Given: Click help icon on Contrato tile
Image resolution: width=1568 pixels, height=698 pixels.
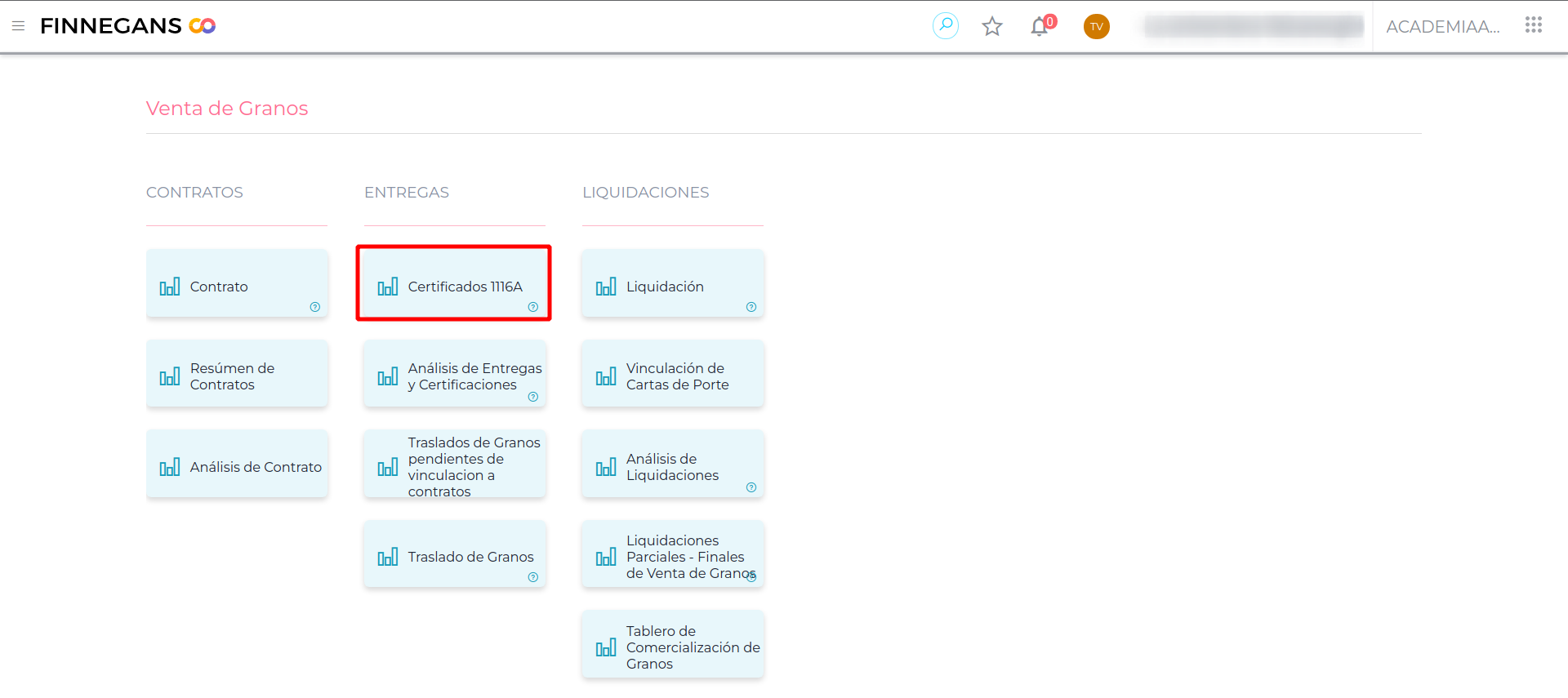Looking at the screenshot, I should tap(315, 307).
